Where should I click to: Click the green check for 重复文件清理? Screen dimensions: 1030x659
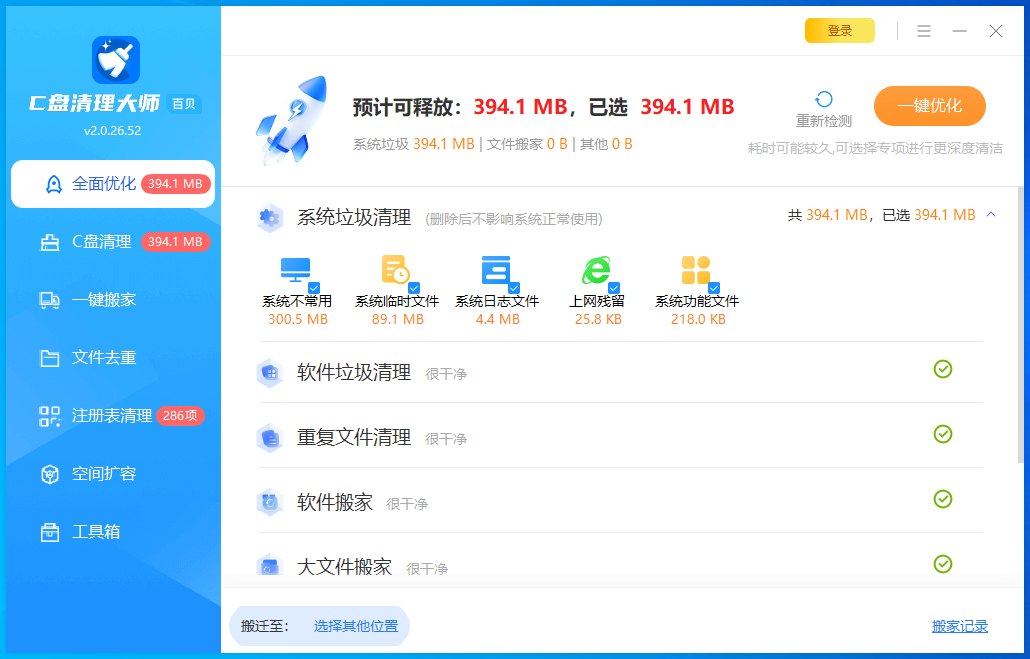943,434
